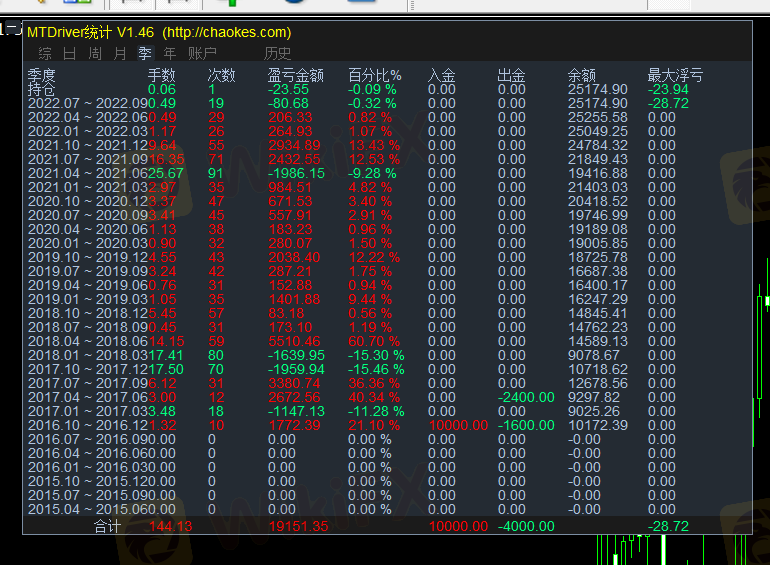The width and height of the screenshot is (770, 565).
Task: Click the 手数 column header
Action: (x=161, y=75)
